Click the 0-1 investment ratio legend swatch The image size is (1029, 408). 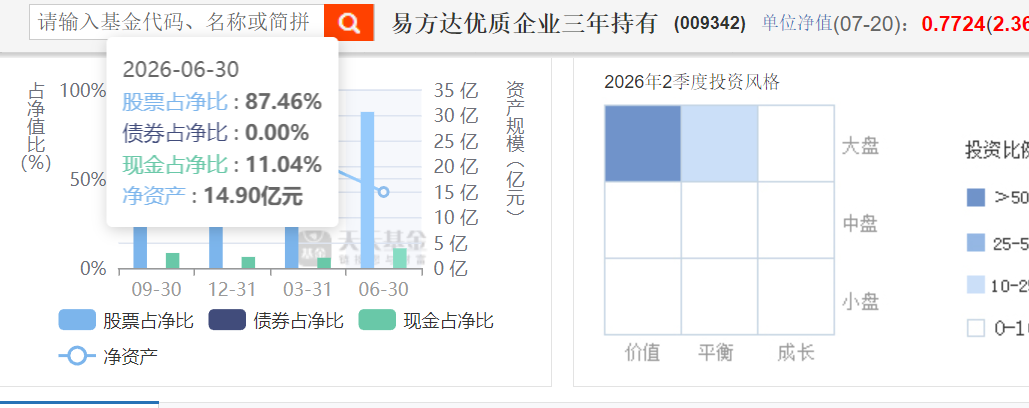[976, 327]
